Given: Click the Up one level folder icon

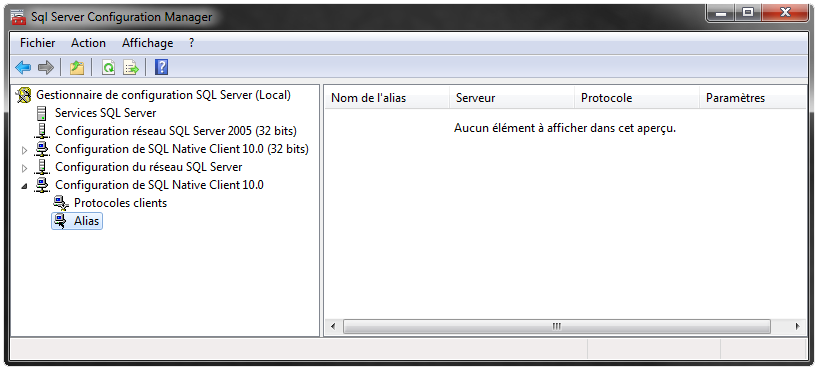Looking at the screenshot, I should [77, 67].
